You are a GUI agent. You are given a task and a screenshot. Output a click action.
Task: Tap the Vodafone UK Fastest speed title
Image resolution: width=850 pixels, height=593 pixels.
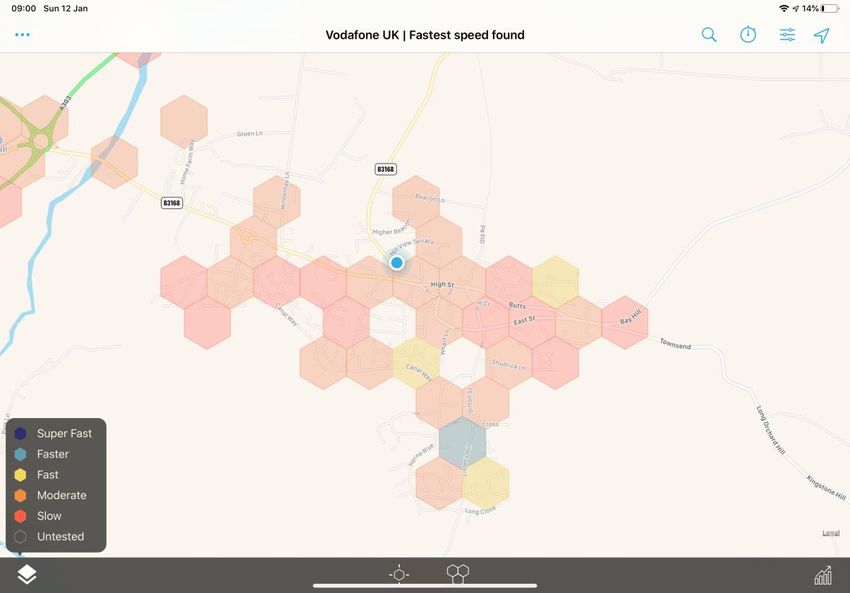point(425,35)
